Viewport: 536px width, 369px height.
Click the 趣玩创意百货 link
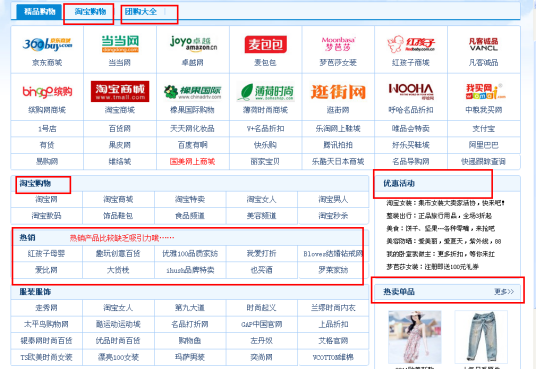coord(118,253)
